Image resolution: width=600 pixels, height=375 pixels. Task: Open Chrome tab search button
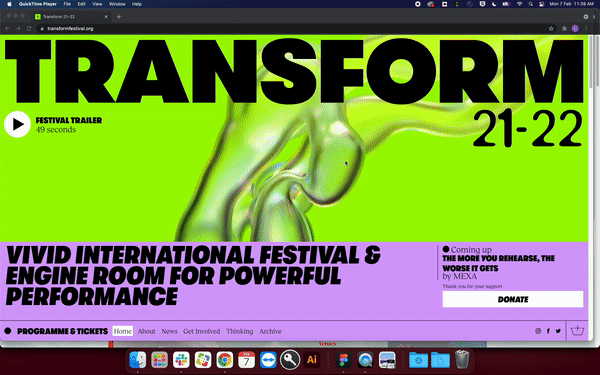pos(586,16)
